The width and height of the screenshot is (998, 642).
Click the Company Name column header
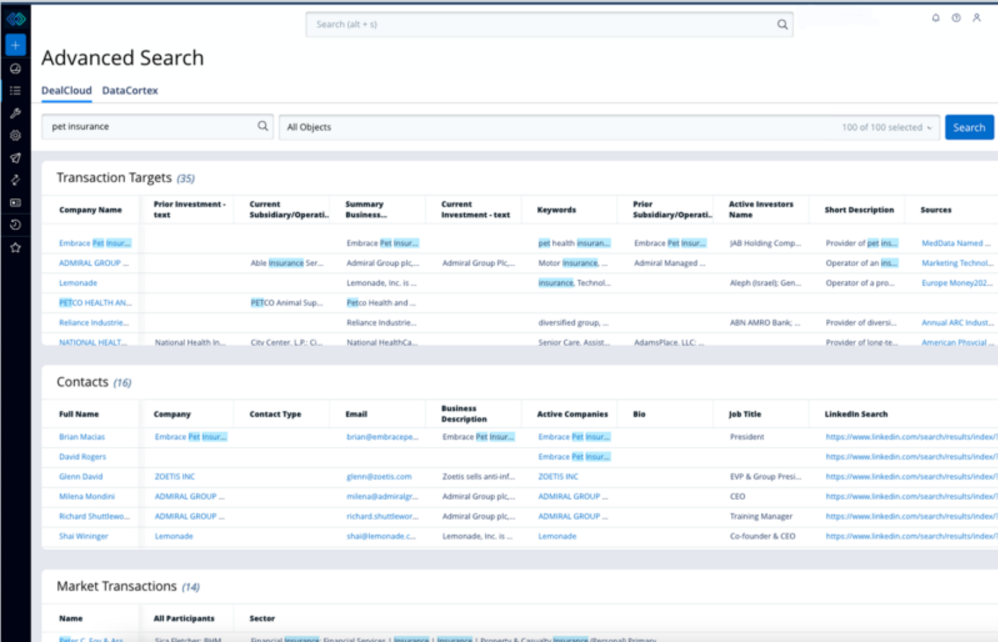[90, 209]
